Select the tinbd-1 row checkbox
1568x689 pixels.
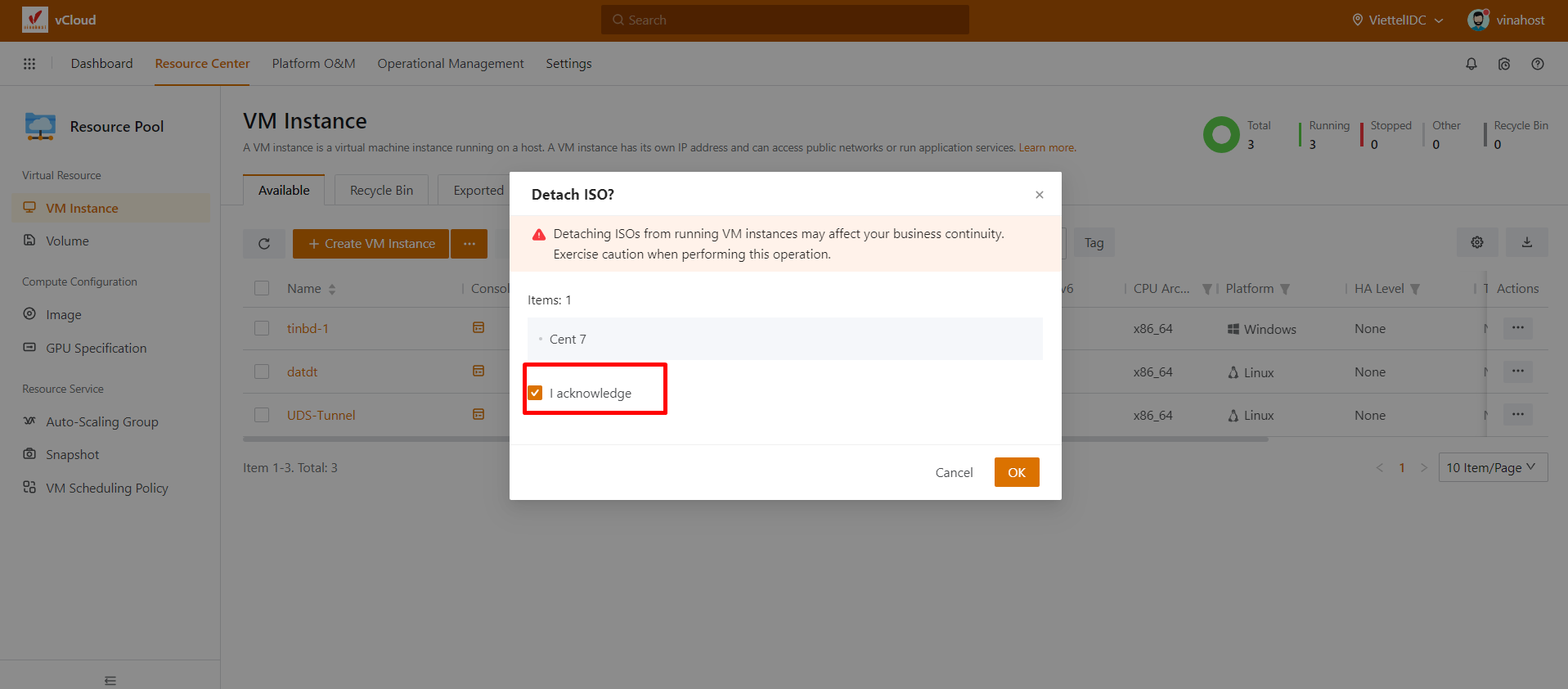pos(262,328)
